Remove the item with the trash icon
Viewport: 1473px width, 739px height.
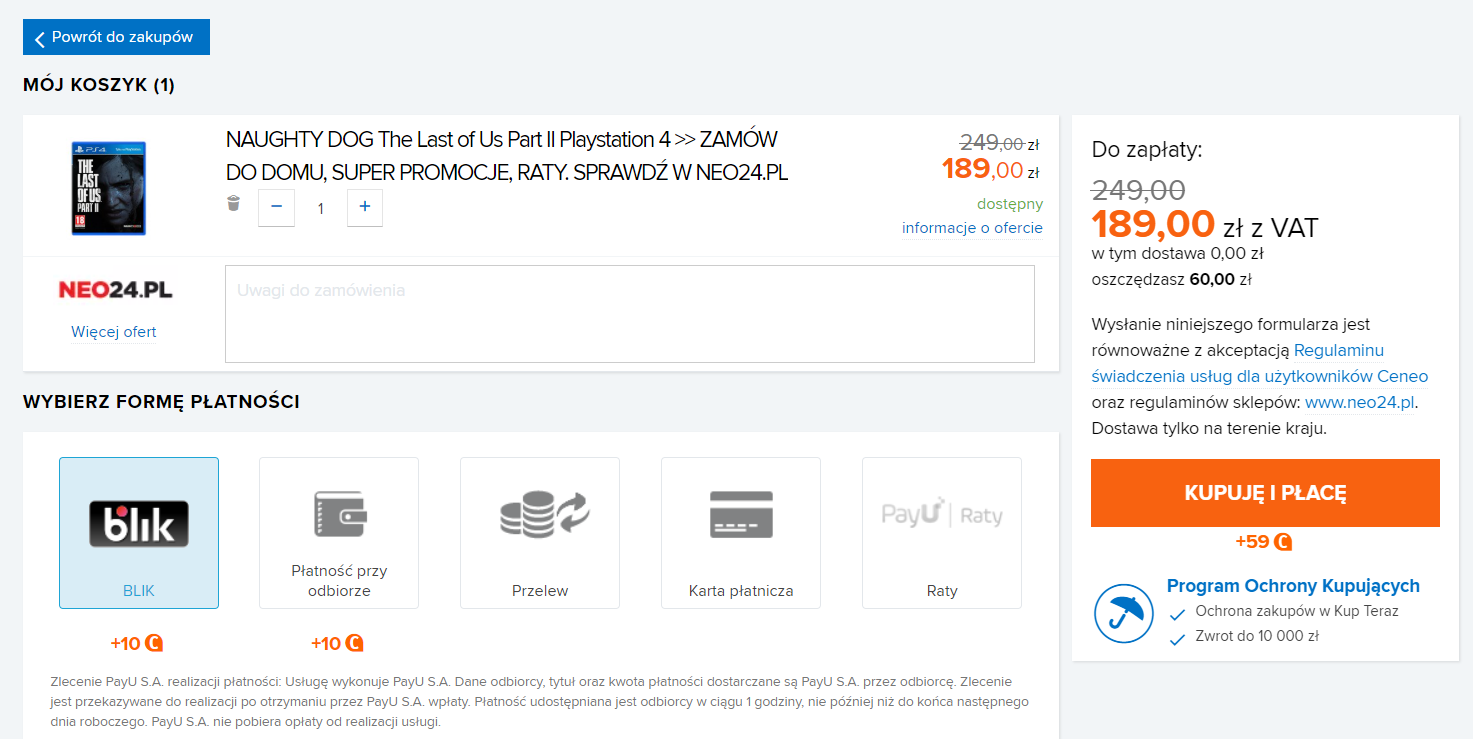(x=233, y=204)
